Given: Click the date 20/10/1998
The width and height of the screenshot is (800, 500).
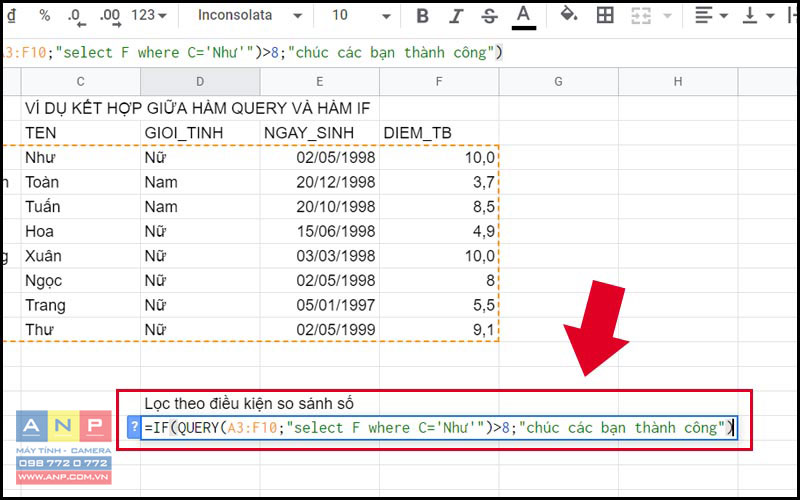Looking at the screenshot, I should [319, 207].
